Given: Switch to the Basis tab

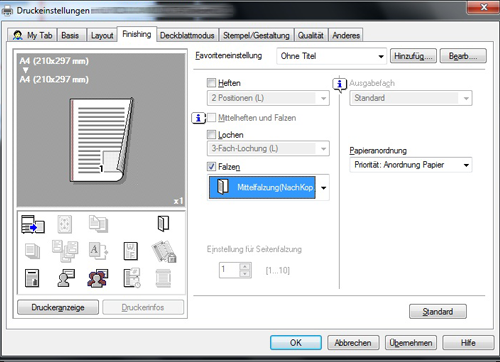Looking at the screenshot, I should click(x=70, y=35).
